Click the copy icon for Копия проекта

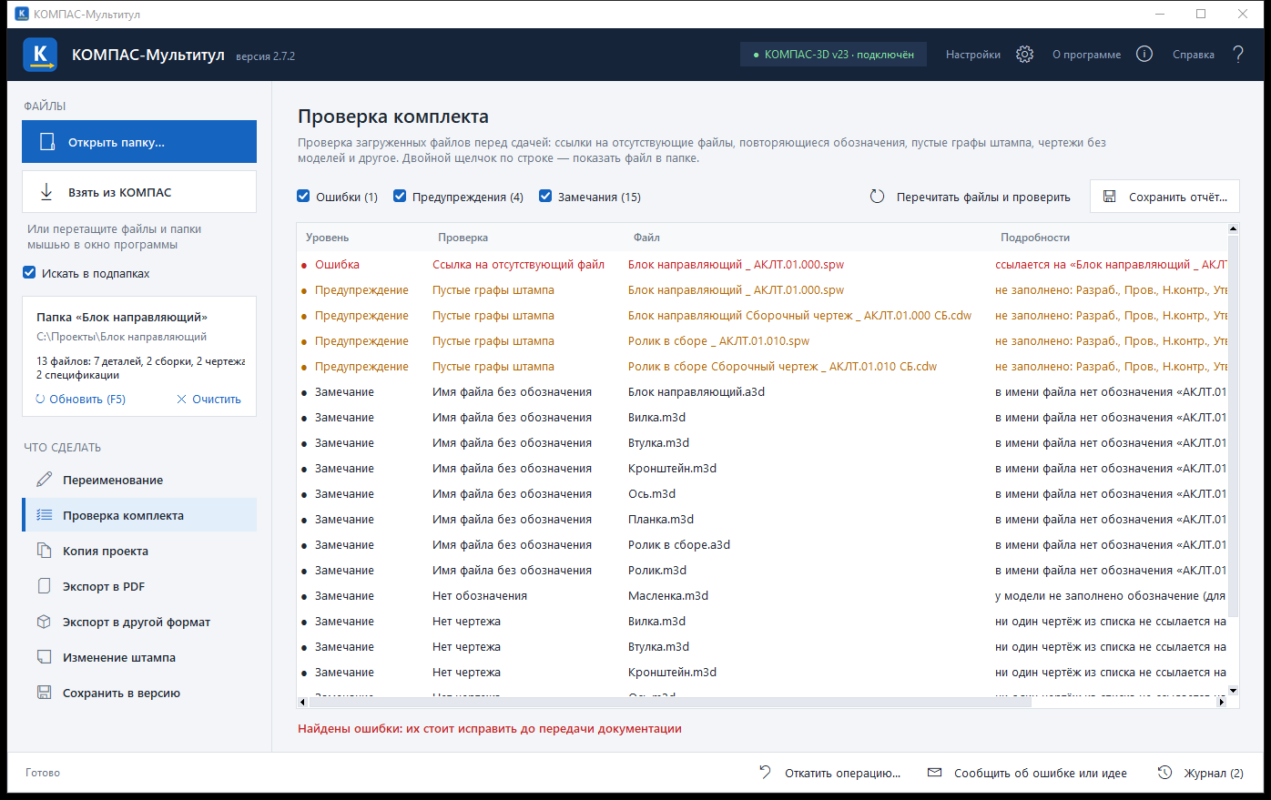coord(44,551)
